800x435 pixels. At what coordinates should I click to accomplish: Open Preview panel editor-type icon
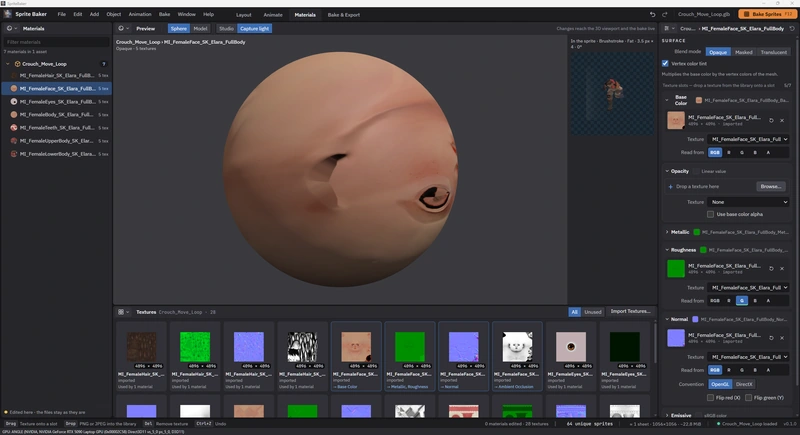click(x=121, y=29)
